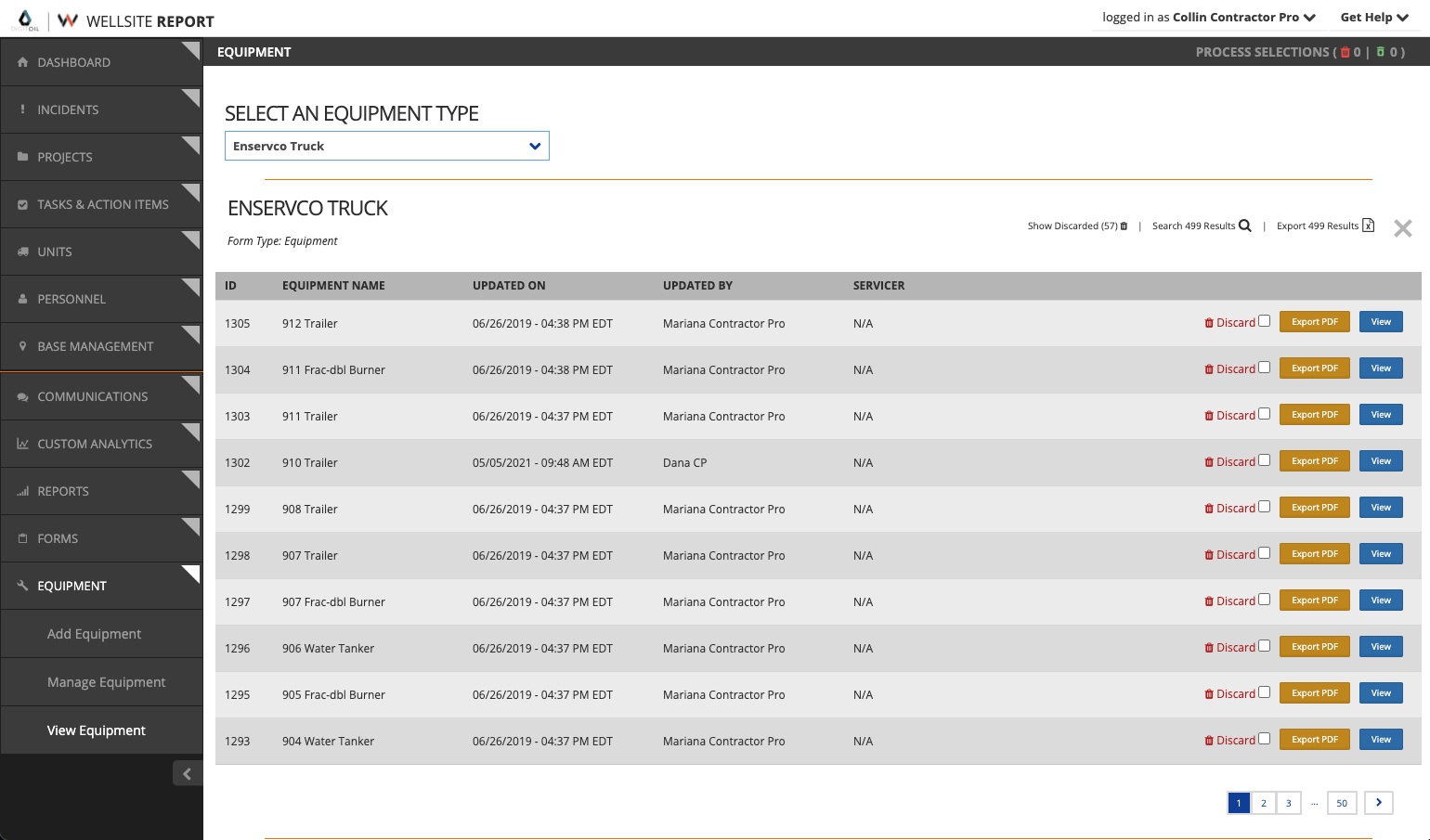Export PDF for 912 Trailer
This screenshot has height=840, width=1430.
1314,322
